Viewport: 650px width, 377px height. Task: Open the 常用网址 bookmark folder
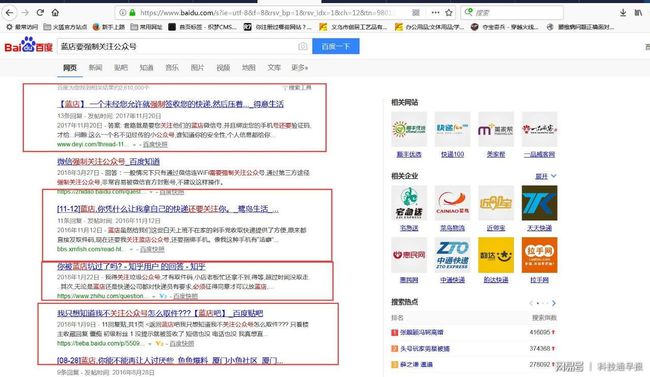[146, 27]
